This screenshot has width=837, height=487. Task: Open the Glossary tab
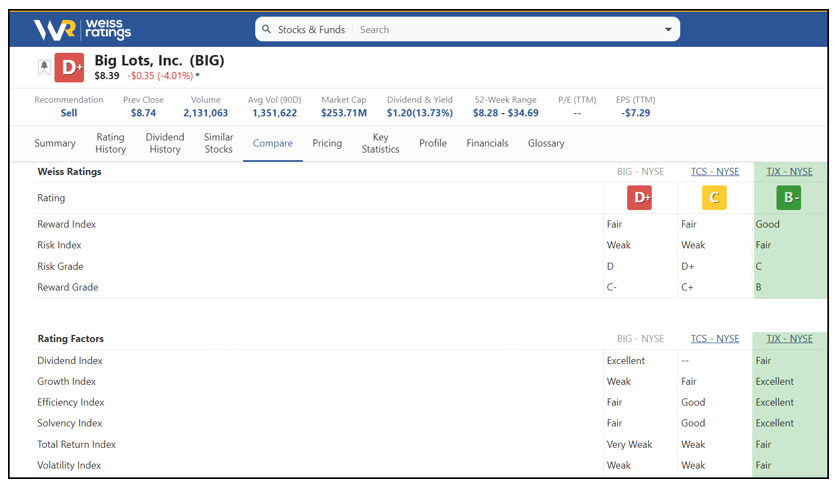coord(546,143)
